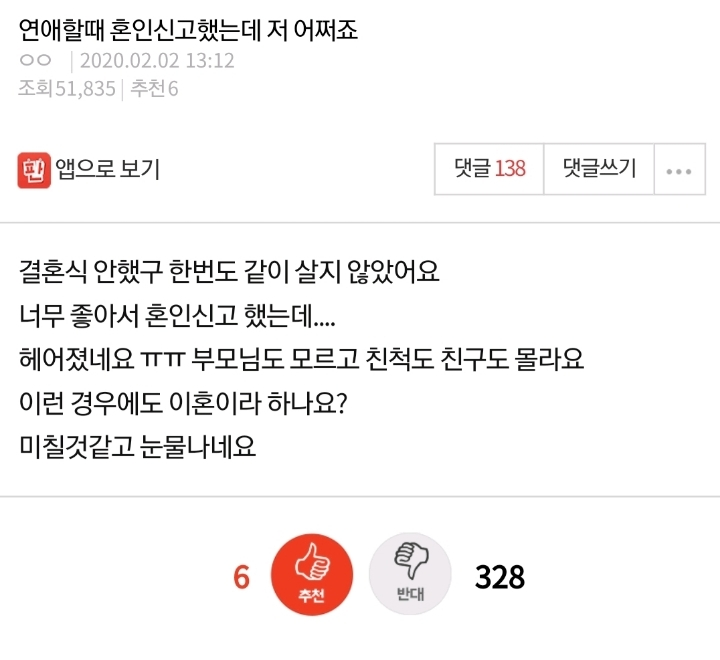Click the line starting with 결혼식 안했구
The image size is (720, 660).
point(228,271)
